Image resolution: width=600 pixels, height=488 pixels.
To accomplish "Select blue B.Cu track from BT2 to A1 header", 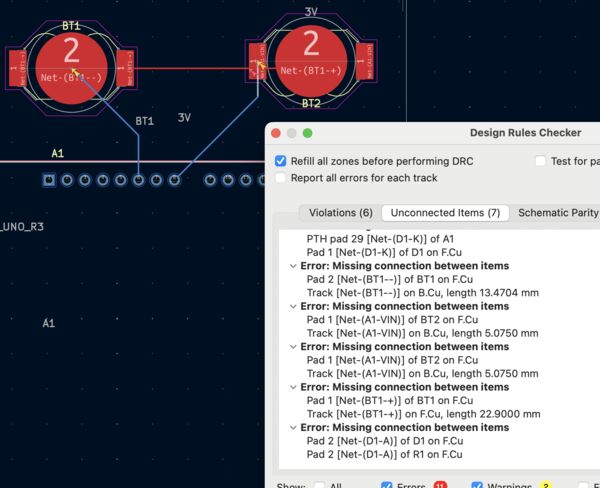I will 218,137.
